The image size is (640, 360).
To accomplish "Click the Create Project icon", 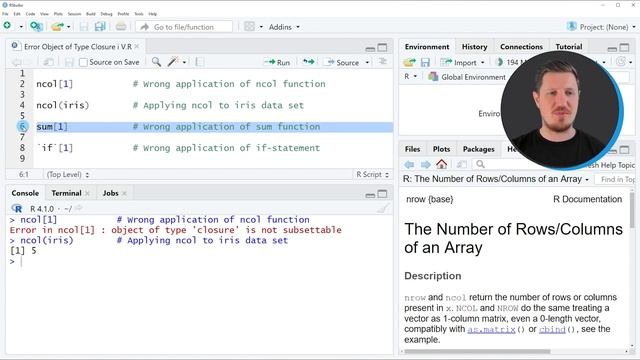I will pyautogui.click(x=36, y=27).
